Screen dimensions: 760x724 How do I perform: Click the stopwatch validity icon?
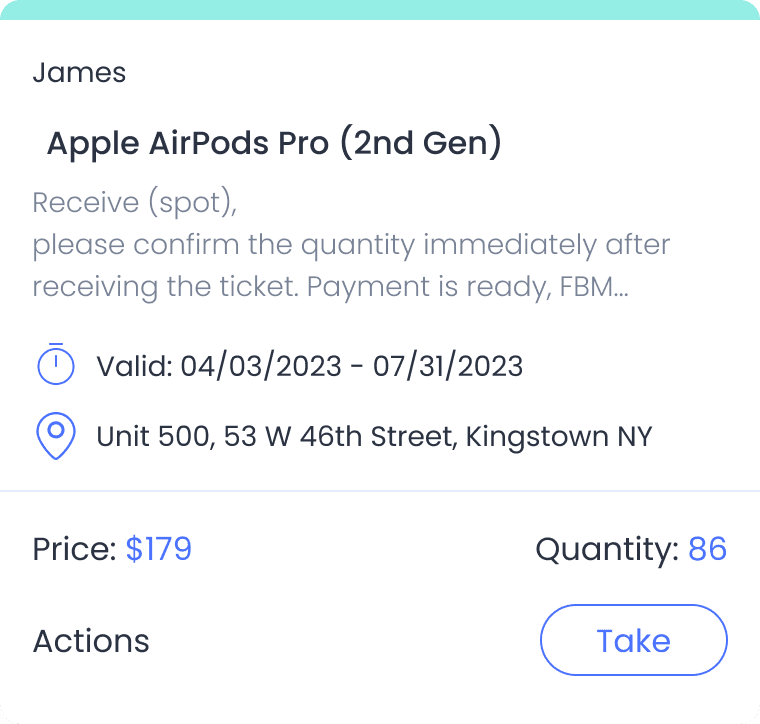[56, 365]
